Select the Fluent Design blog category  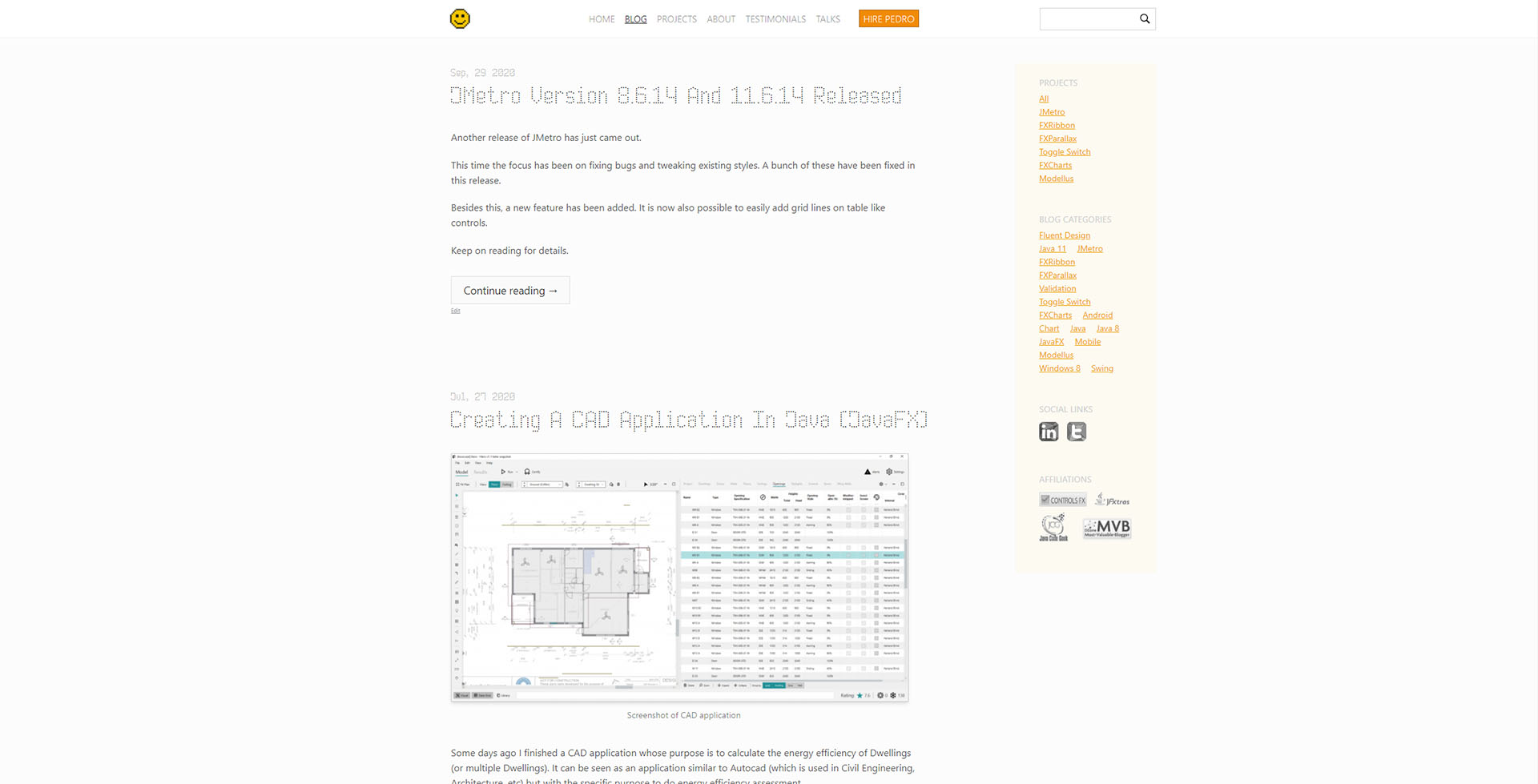1065,235
